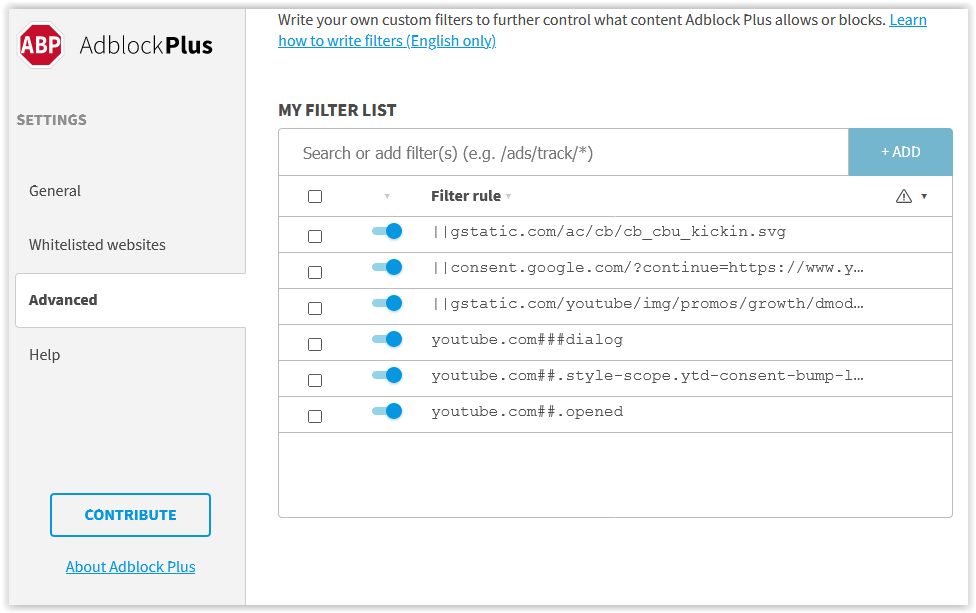976x613 pixels.
Task: Expand the Filter rule sort arrow
Action: click(x=509, y=197)
